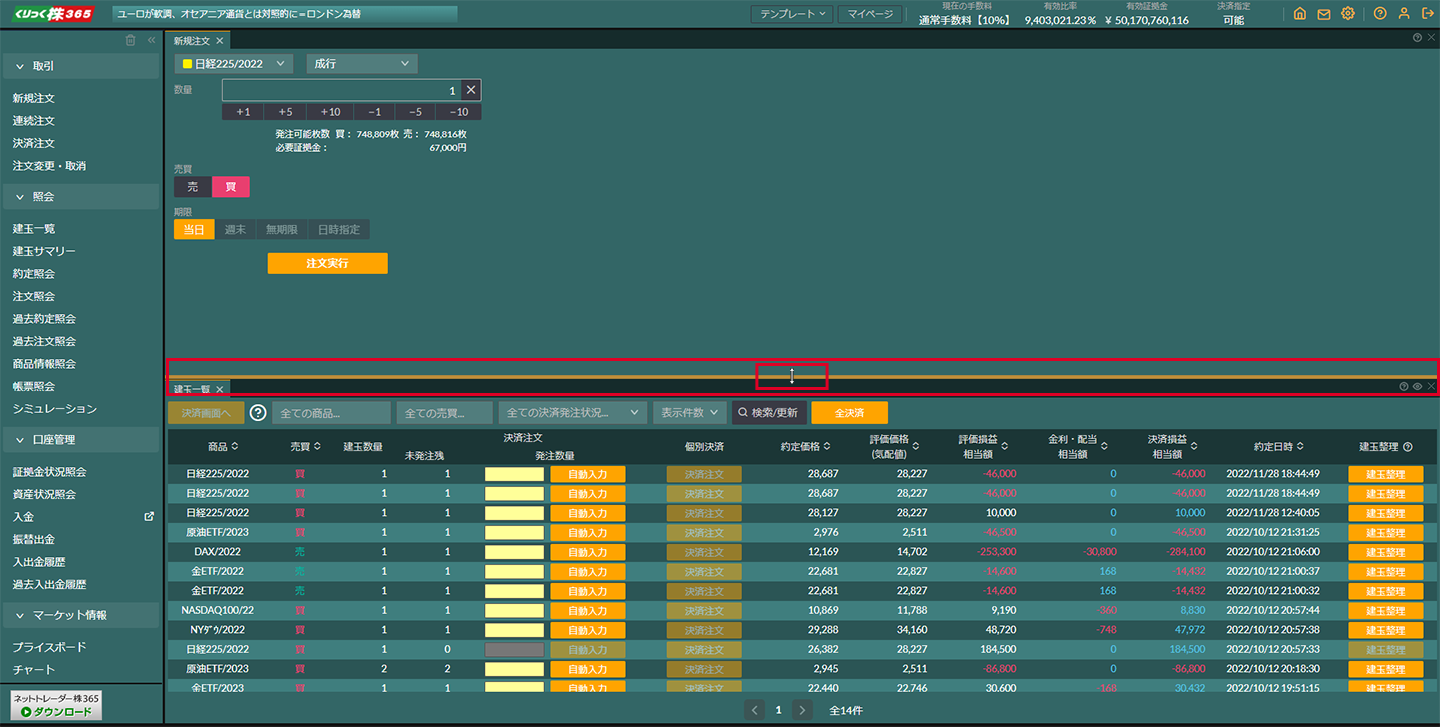Click external link icon beside 入金
This screenshot has width=1440, height=727.
(149, 517)
